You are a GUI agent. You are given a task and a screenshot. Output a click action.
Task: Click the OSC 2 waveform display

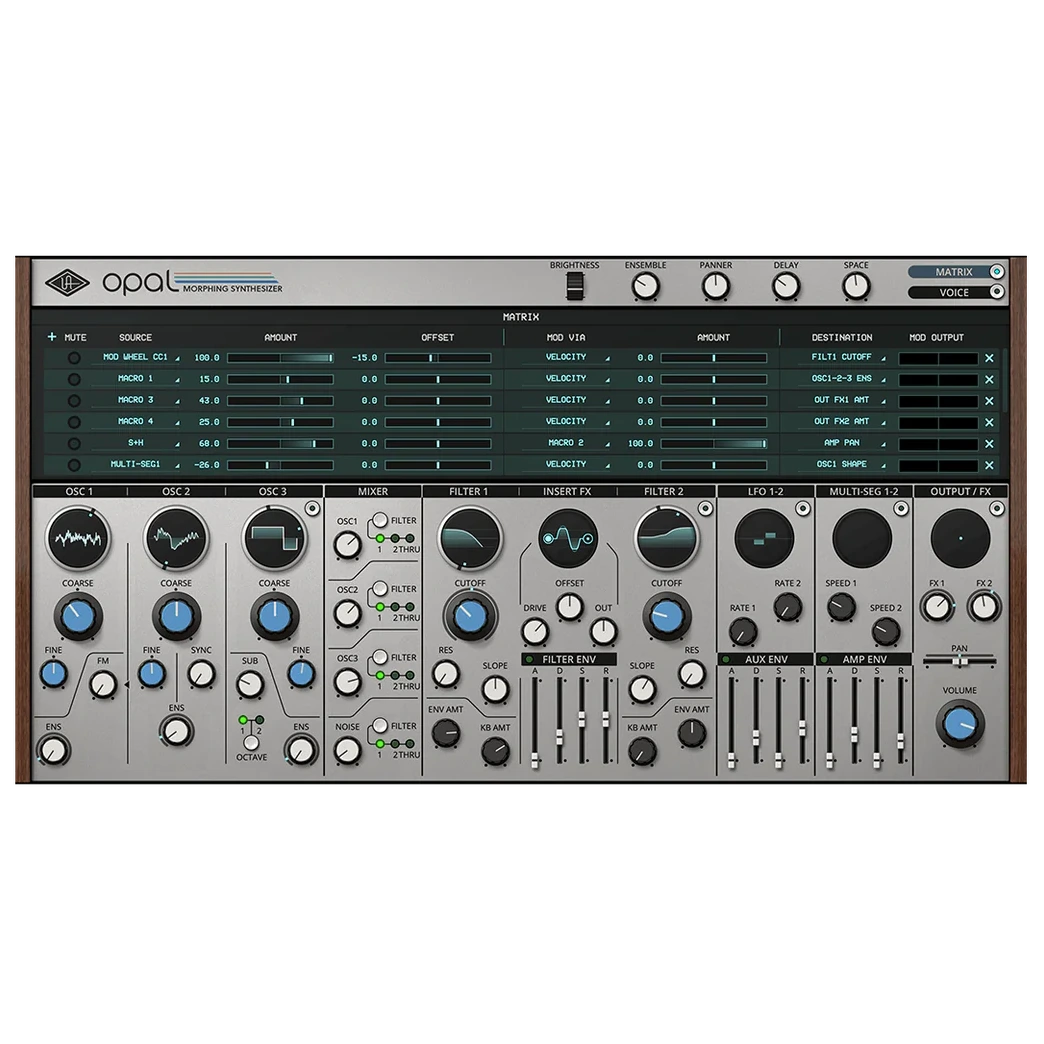tap(176, 538)
